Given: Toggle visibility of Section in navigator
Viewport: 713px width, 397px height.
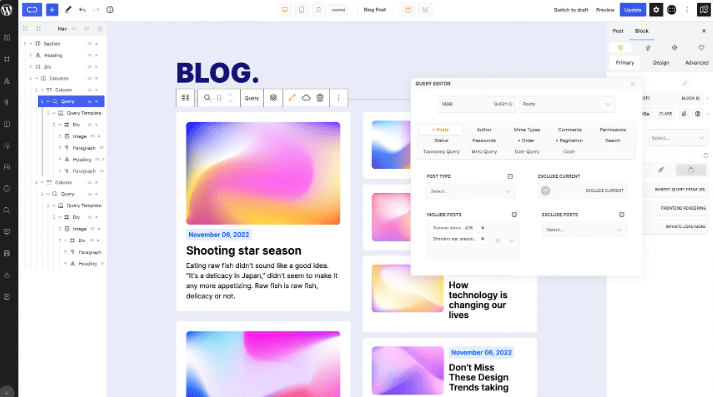Looking at the screenshot, I should pos(90,44).
